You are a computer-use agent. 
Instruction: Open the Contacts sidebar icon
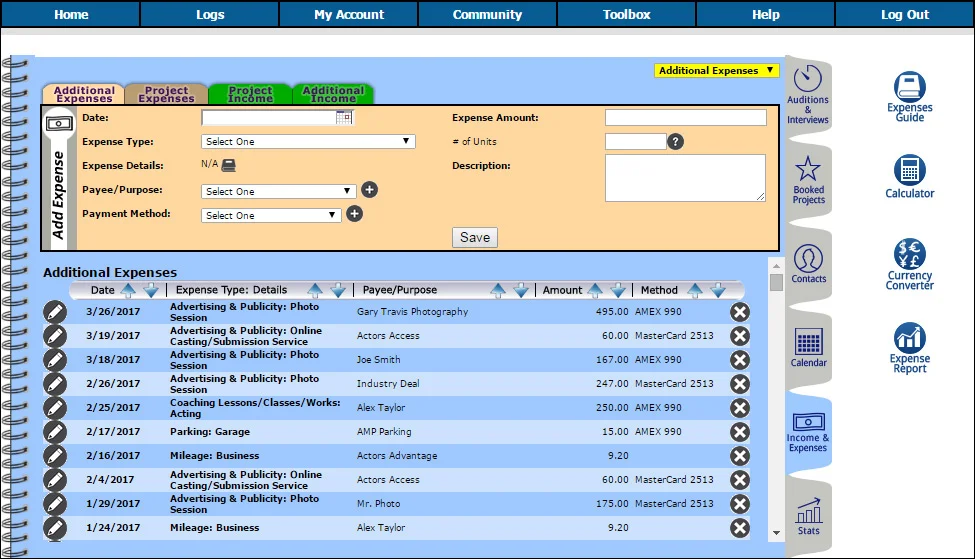808,264
